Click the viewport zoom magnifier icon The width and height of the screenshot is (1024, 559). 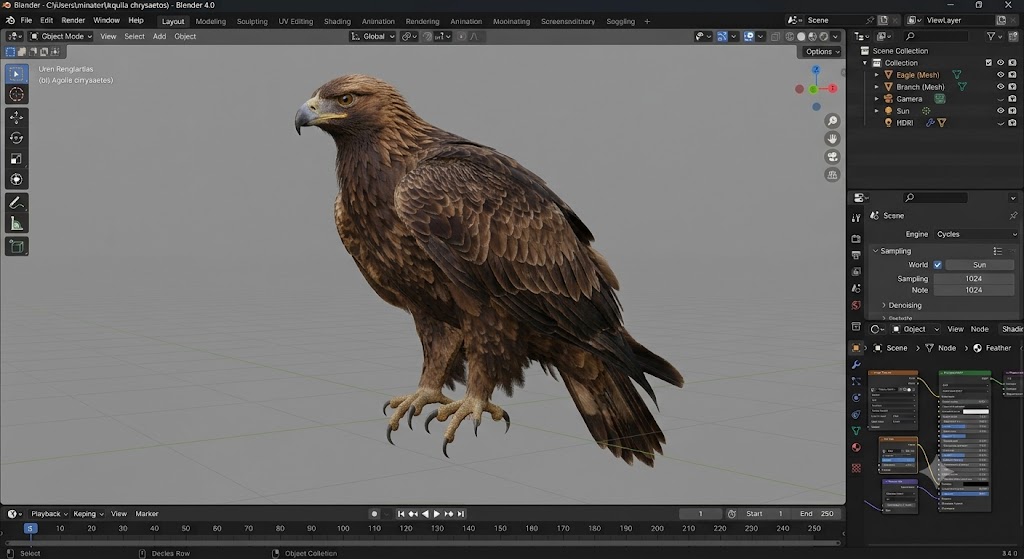(832, 121)
